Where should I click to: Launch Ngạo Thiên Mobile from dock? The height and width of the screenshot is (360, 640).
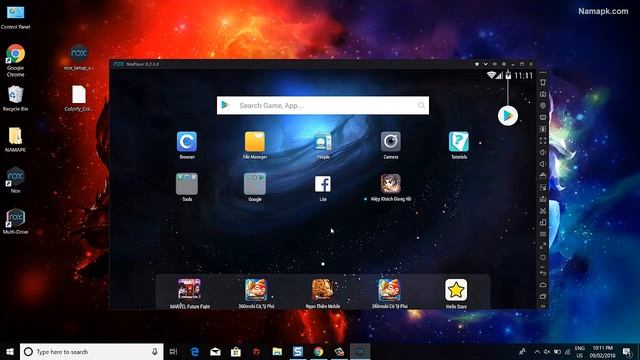tap(322, 290)
